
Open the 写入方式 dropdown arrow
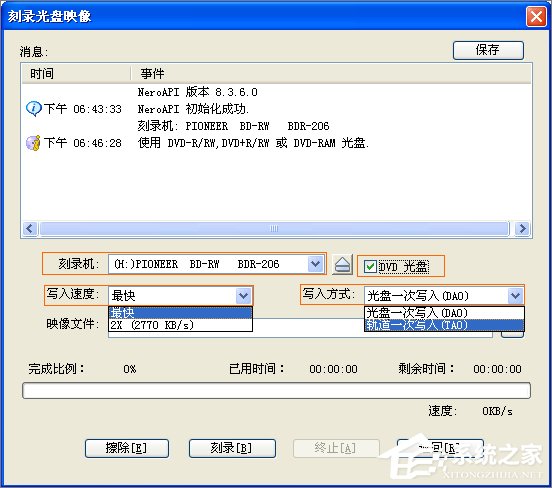click(x=515, y=295)
